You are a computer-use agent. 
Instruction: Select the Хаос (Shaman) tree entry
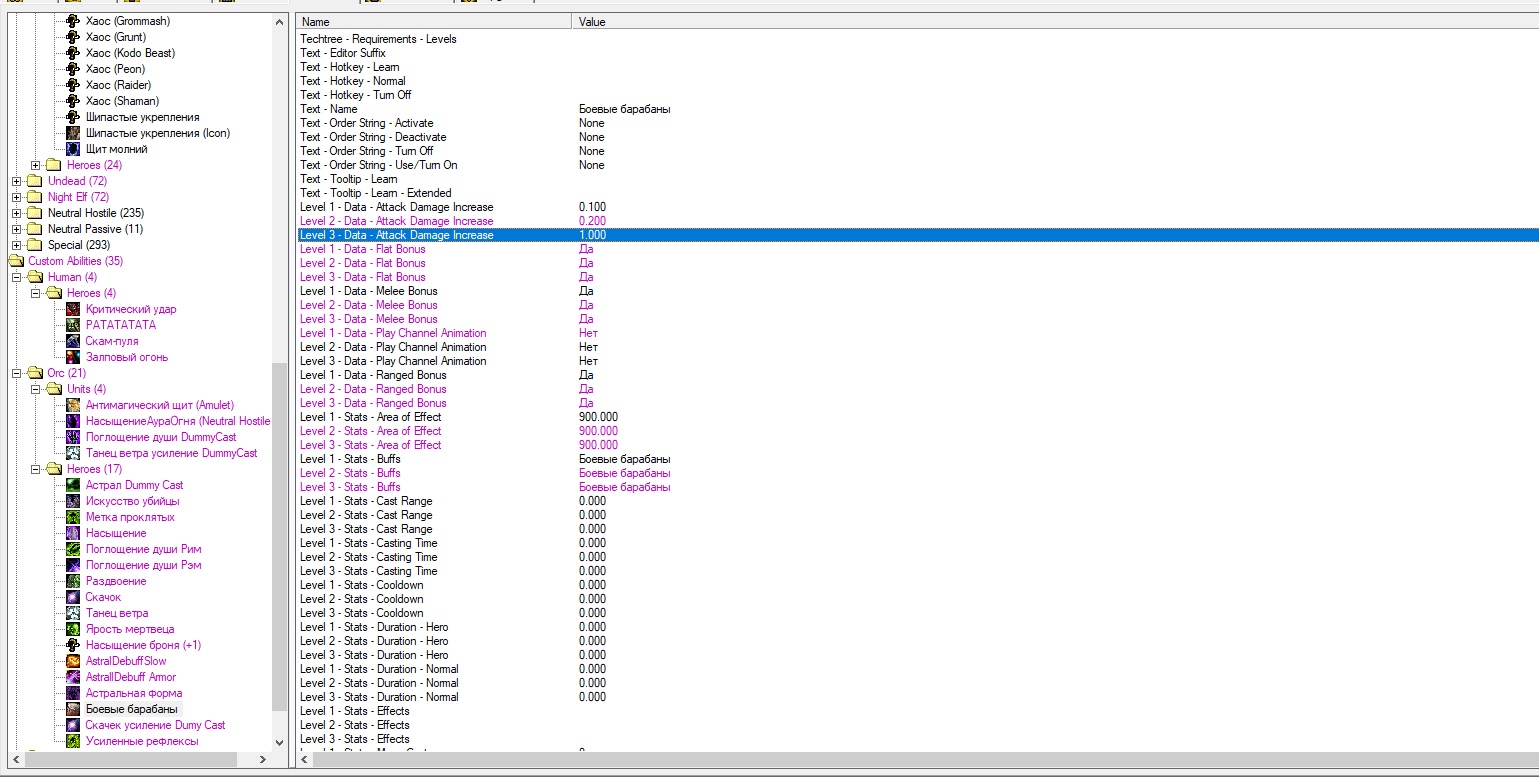[x=122, y=101]
